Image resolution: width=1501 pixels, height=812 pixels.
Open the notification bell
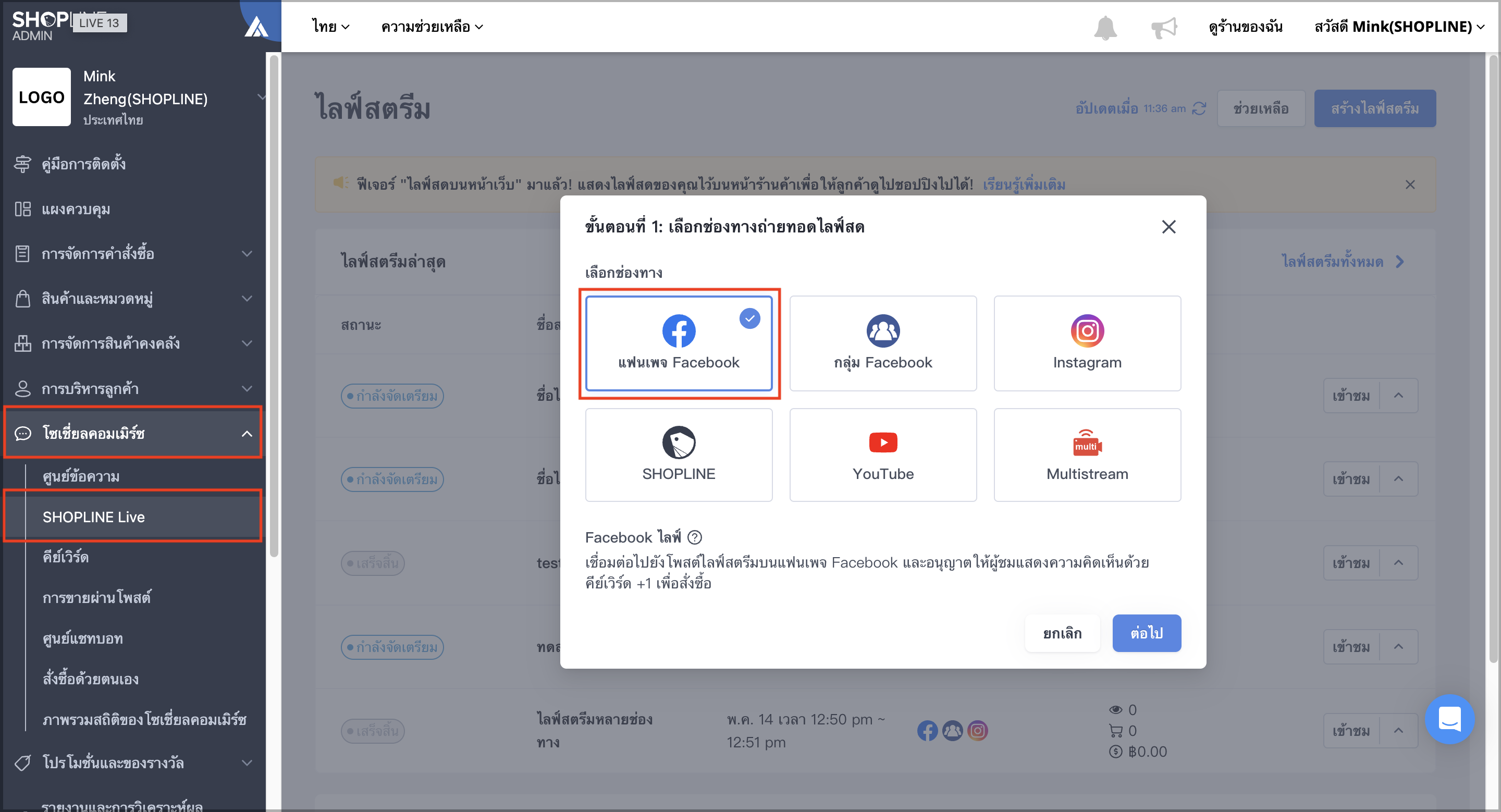click(x=1105, y=28)
